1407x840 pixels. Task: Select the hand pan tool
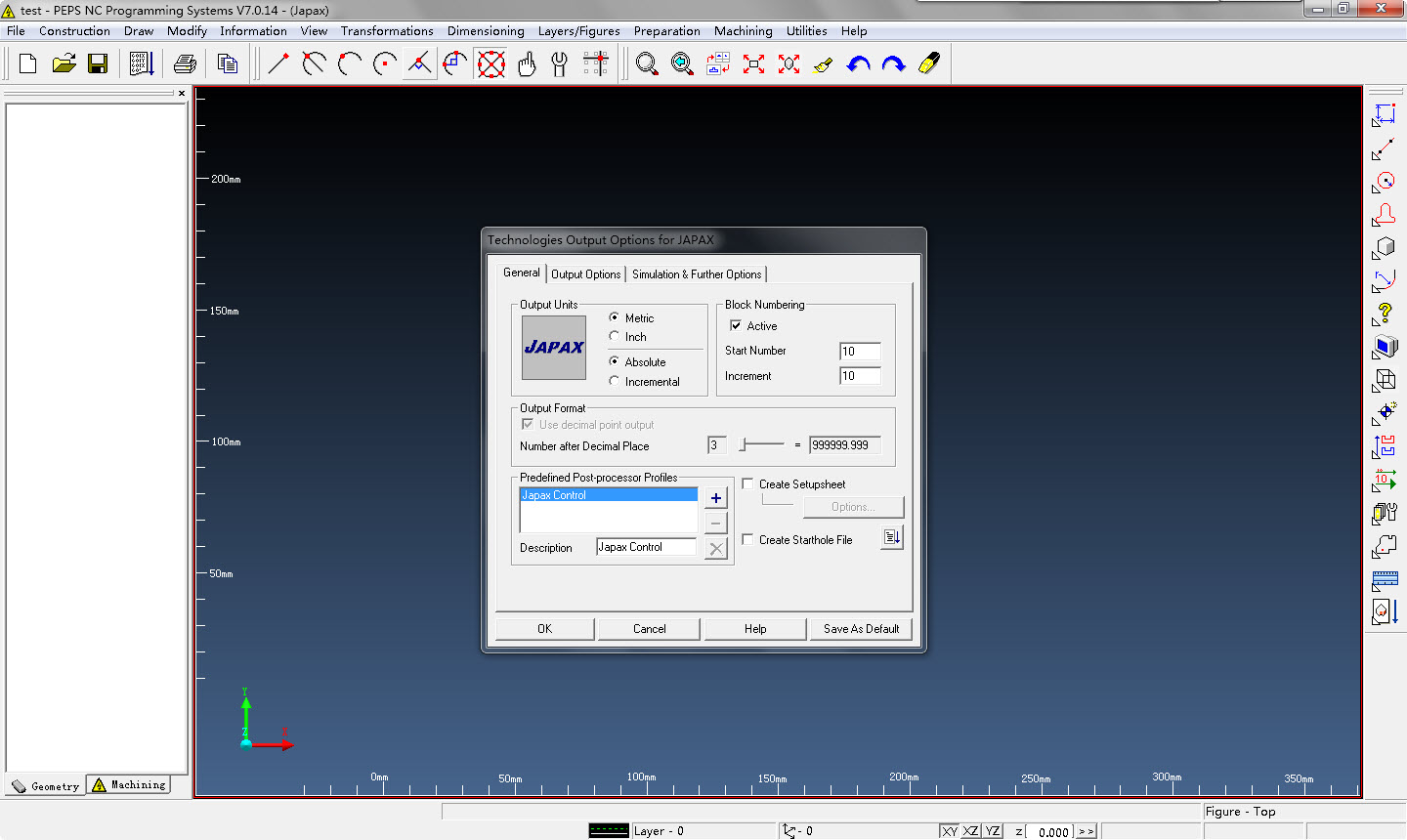pos(527,64)
